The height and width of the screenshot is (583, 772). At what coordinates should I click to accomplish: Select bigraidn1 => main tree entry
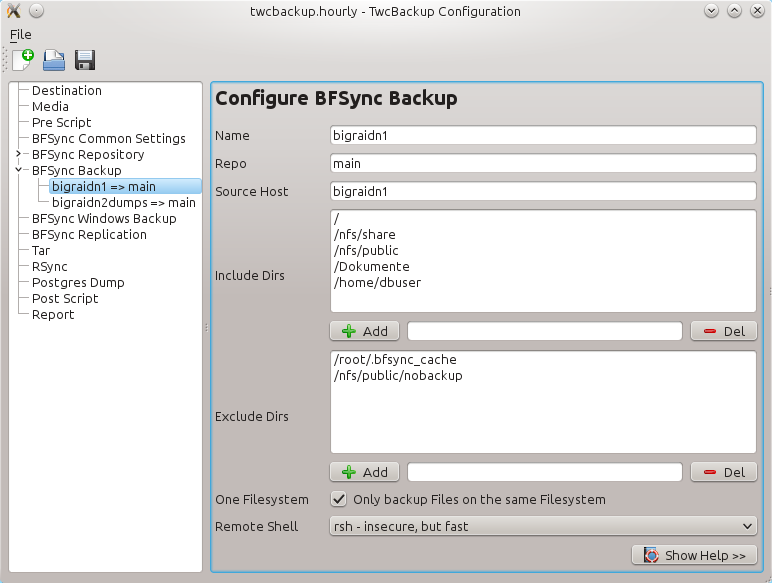pyautogui.click(x=125, y=187)
